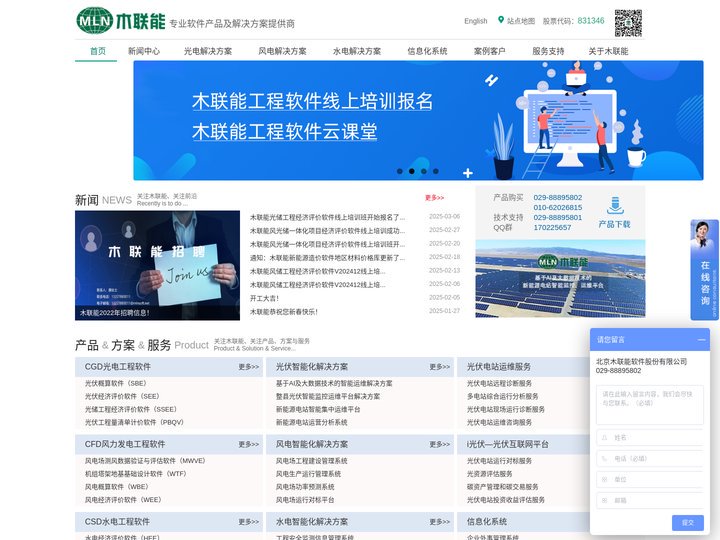
Task: Open 机组塔架地基基础设计软件 (WTF) link
Action: click(x=135, y=473)
